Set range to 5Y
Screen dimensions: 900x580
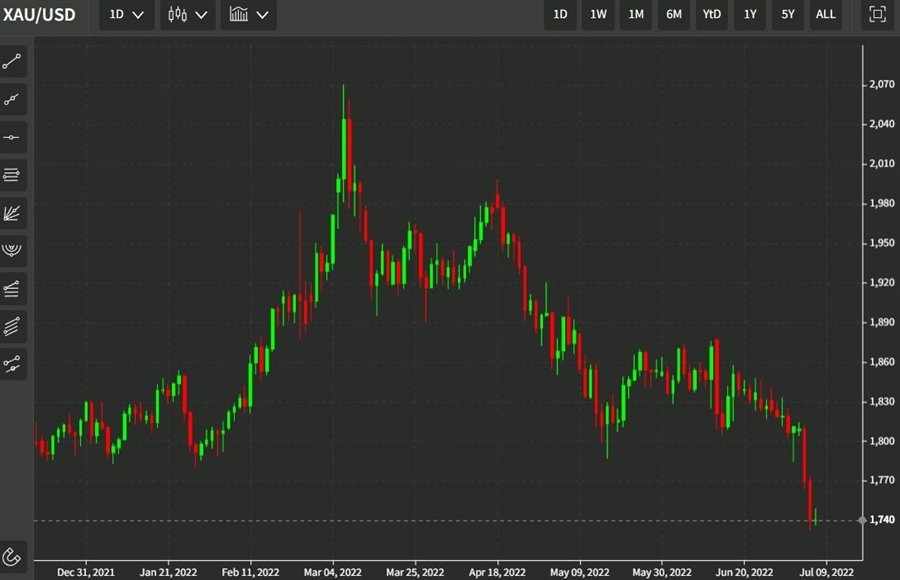788,14
